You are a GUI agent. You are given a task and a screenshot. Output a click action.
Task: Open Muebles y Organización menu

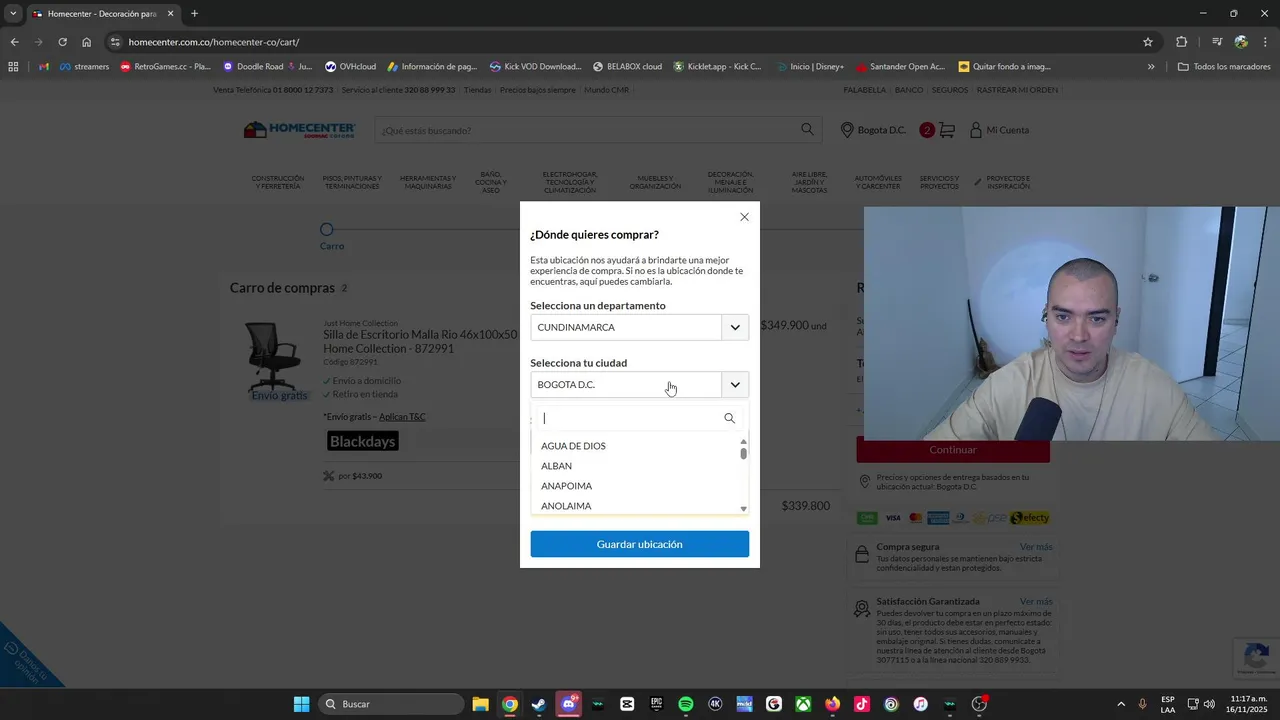click(x=655, y=182)
